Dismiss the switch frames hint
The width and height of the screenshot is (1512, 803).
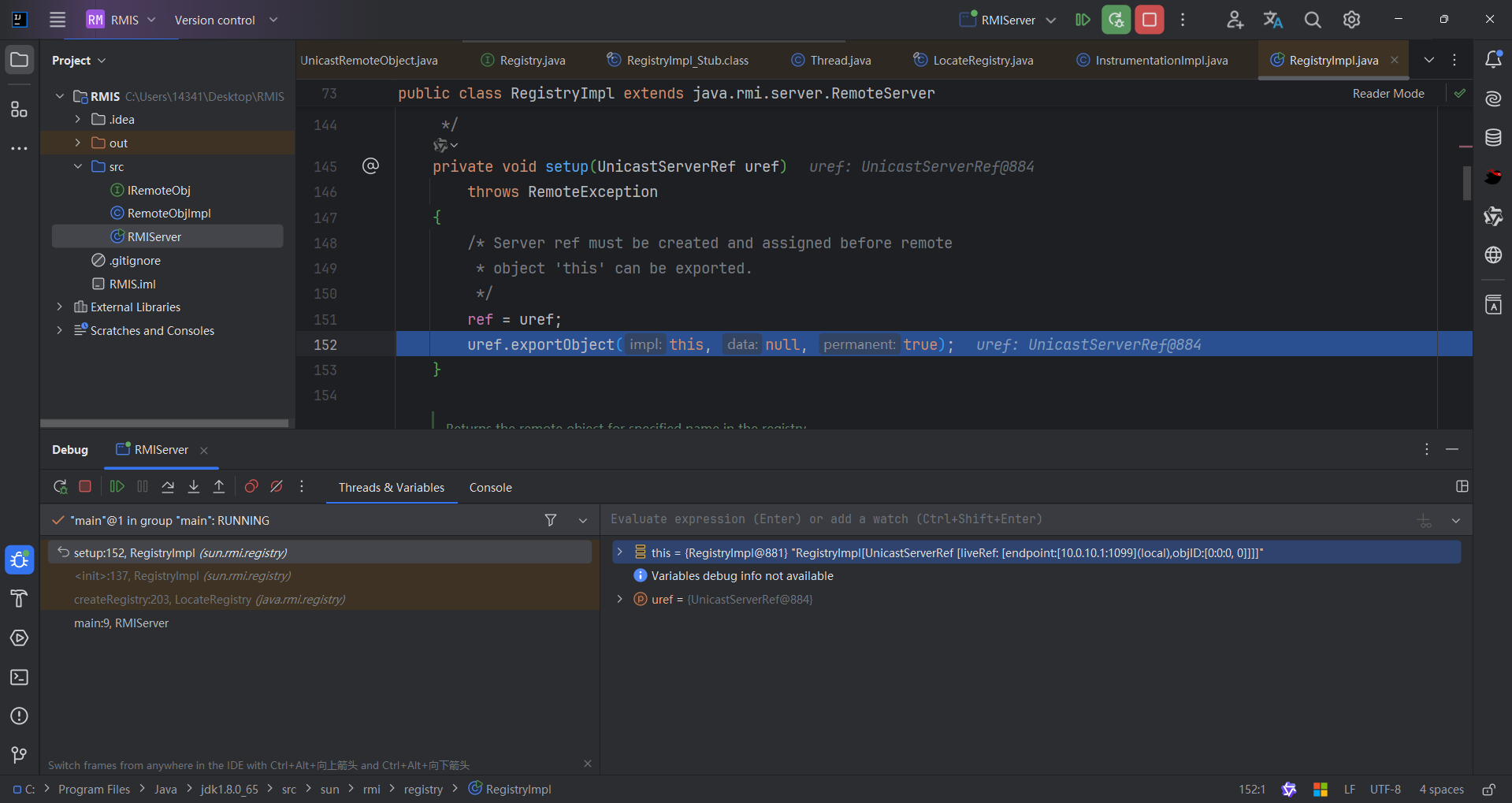(x=587, y=764)
